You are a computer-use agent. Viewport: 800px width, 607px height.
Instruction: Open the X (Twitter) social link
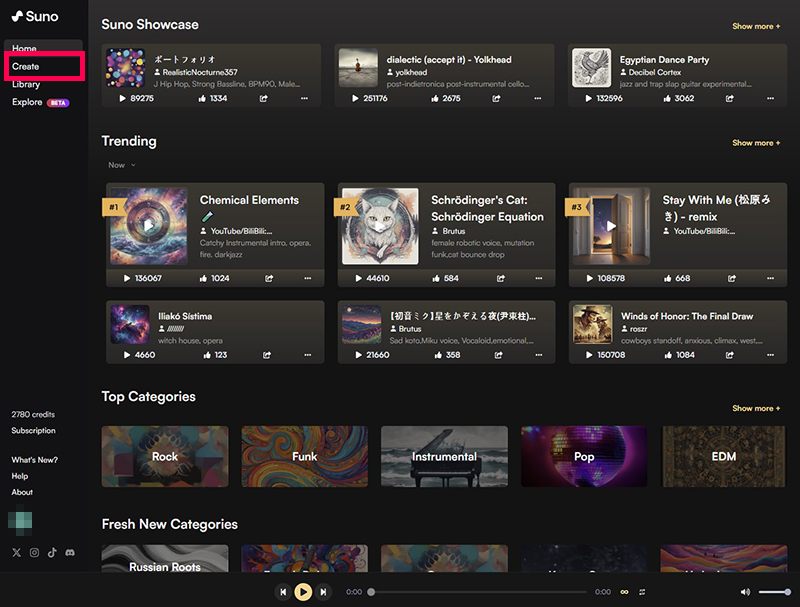[x=17, y=552]
